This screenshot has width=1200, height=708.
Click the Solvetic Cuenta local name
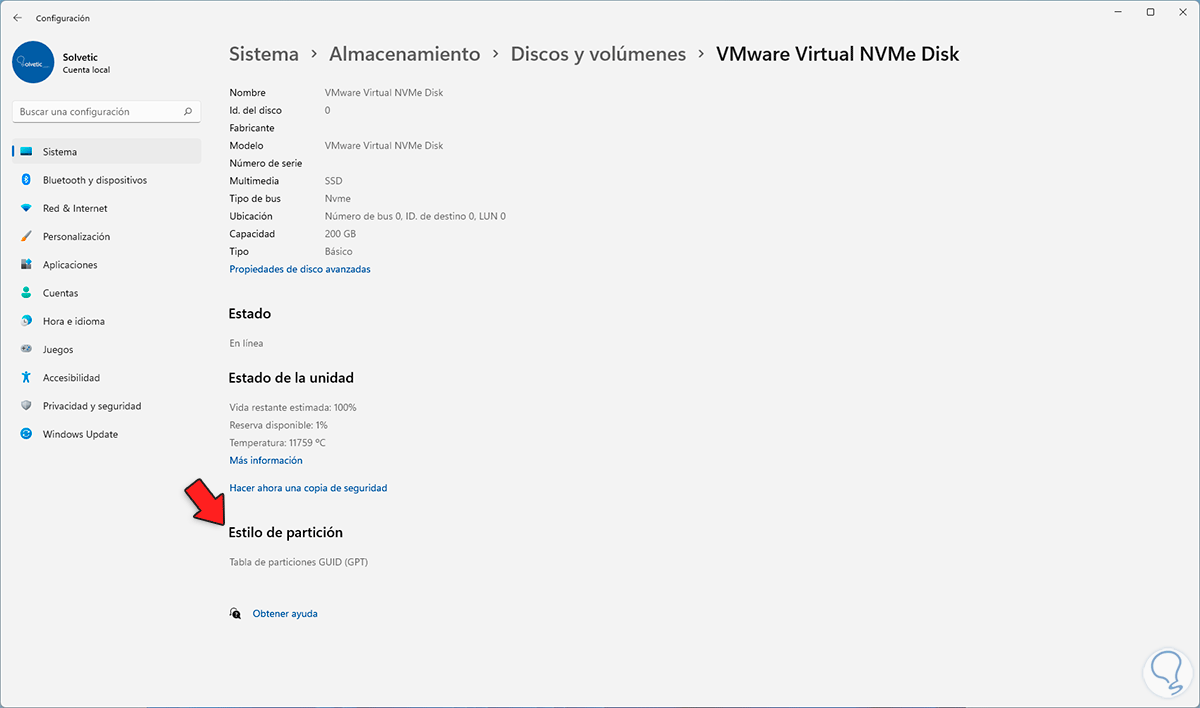[x=86, y=62]
